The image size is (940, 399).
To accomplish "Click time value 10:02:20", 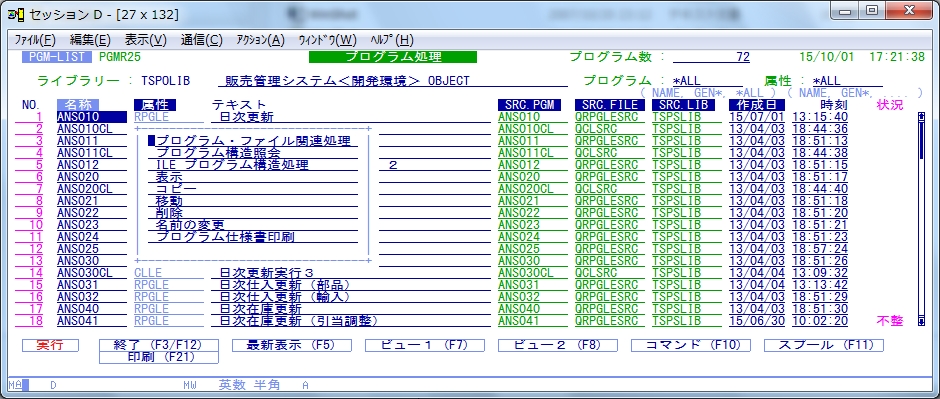I will (x=820, y=321).
